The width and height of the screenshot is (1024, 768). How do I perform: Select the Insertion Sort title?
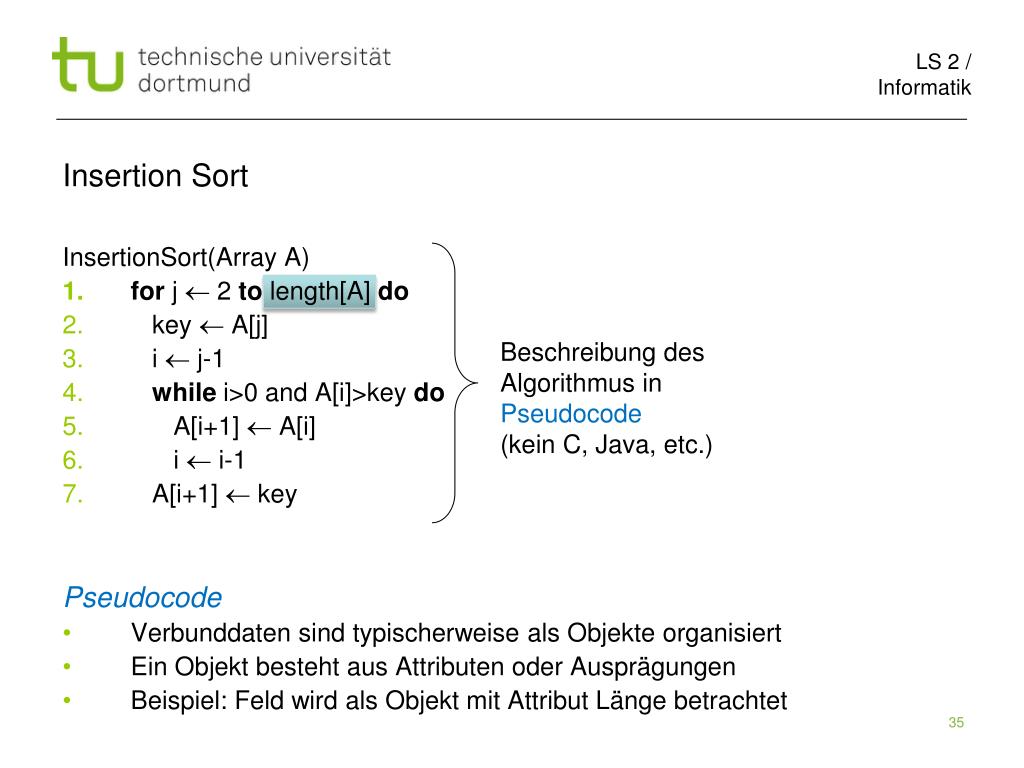[x=155, y=176]
